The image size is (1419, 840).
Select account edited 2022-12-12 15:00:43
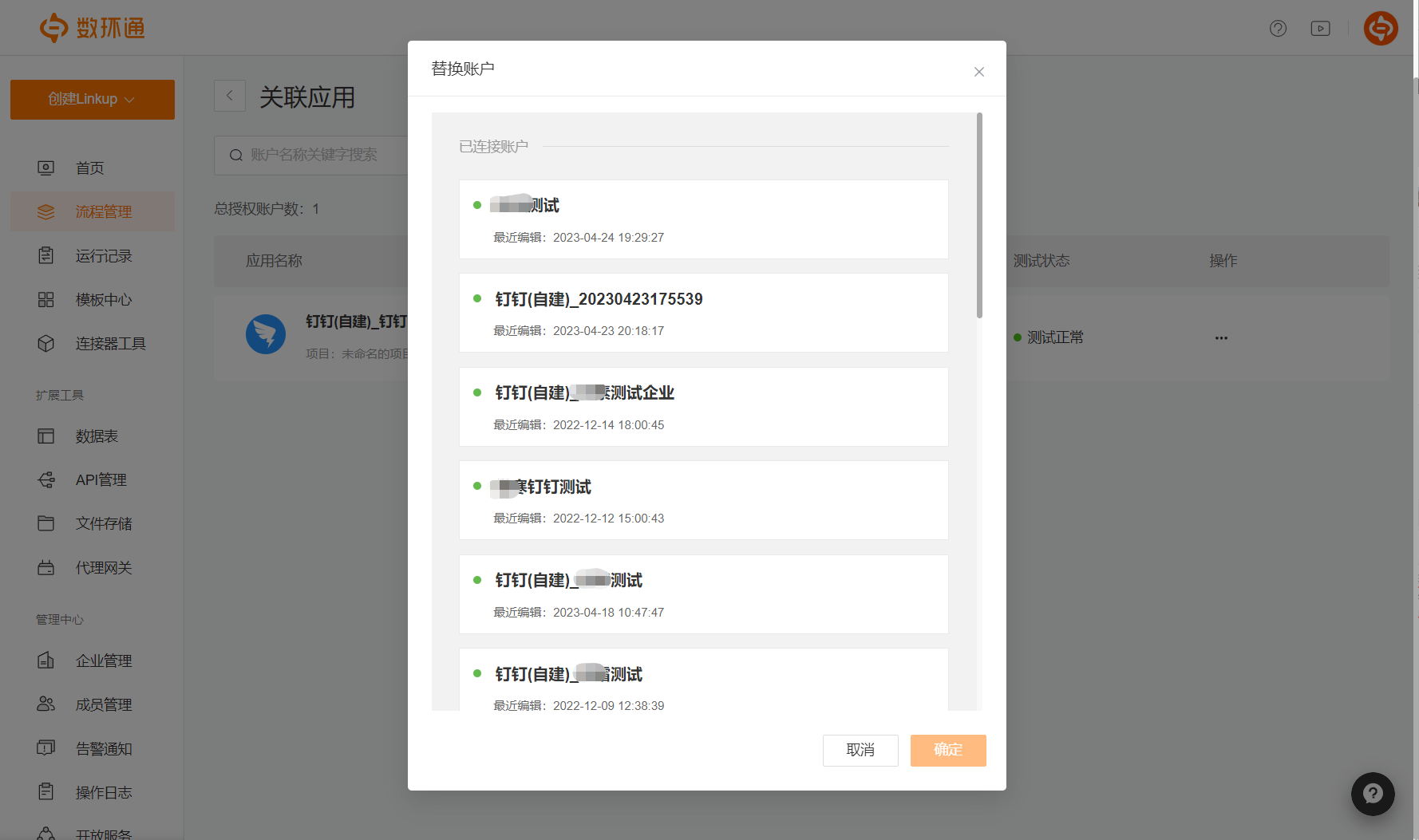703,500
